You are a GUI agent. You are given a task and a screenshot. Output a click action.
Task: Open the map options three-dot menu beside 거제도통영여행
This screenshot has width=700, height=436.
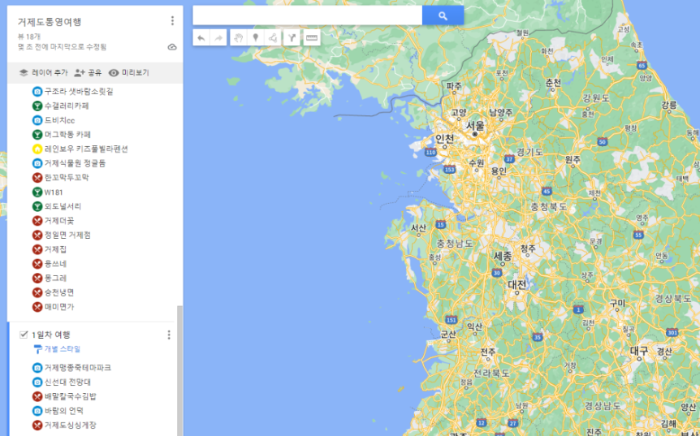click(x=172, y=21)
